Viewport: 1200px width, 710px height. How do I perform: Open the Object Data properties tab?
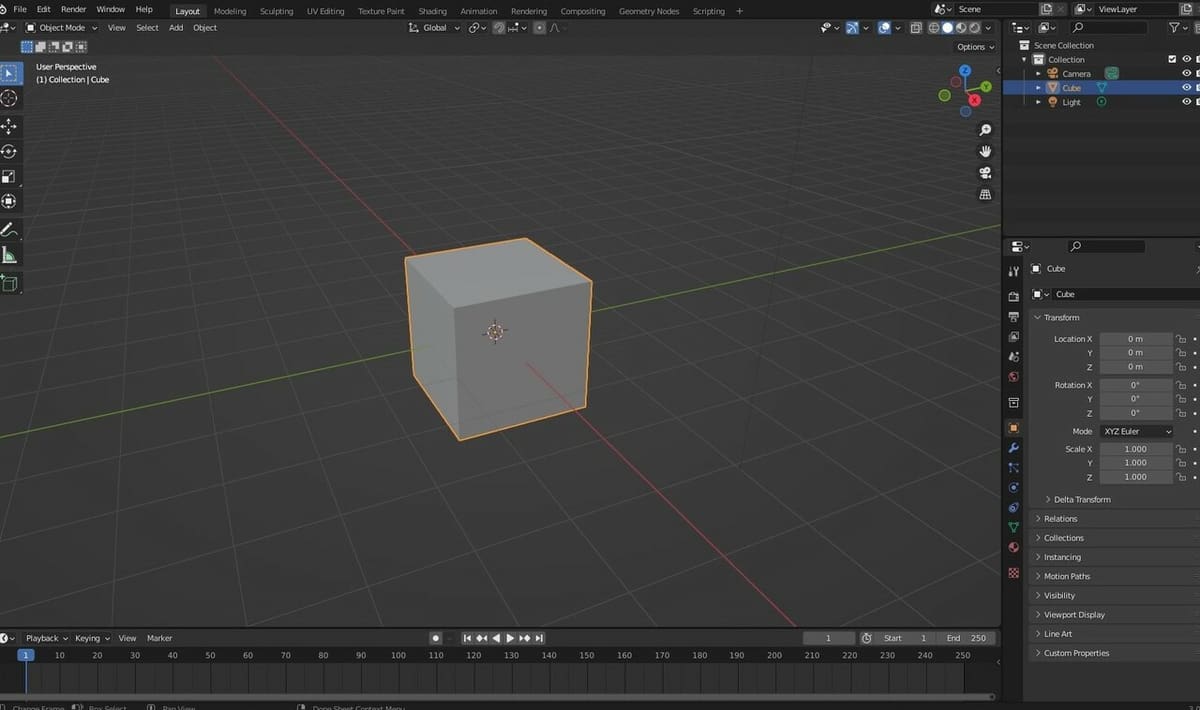(x=1013, y=527)
